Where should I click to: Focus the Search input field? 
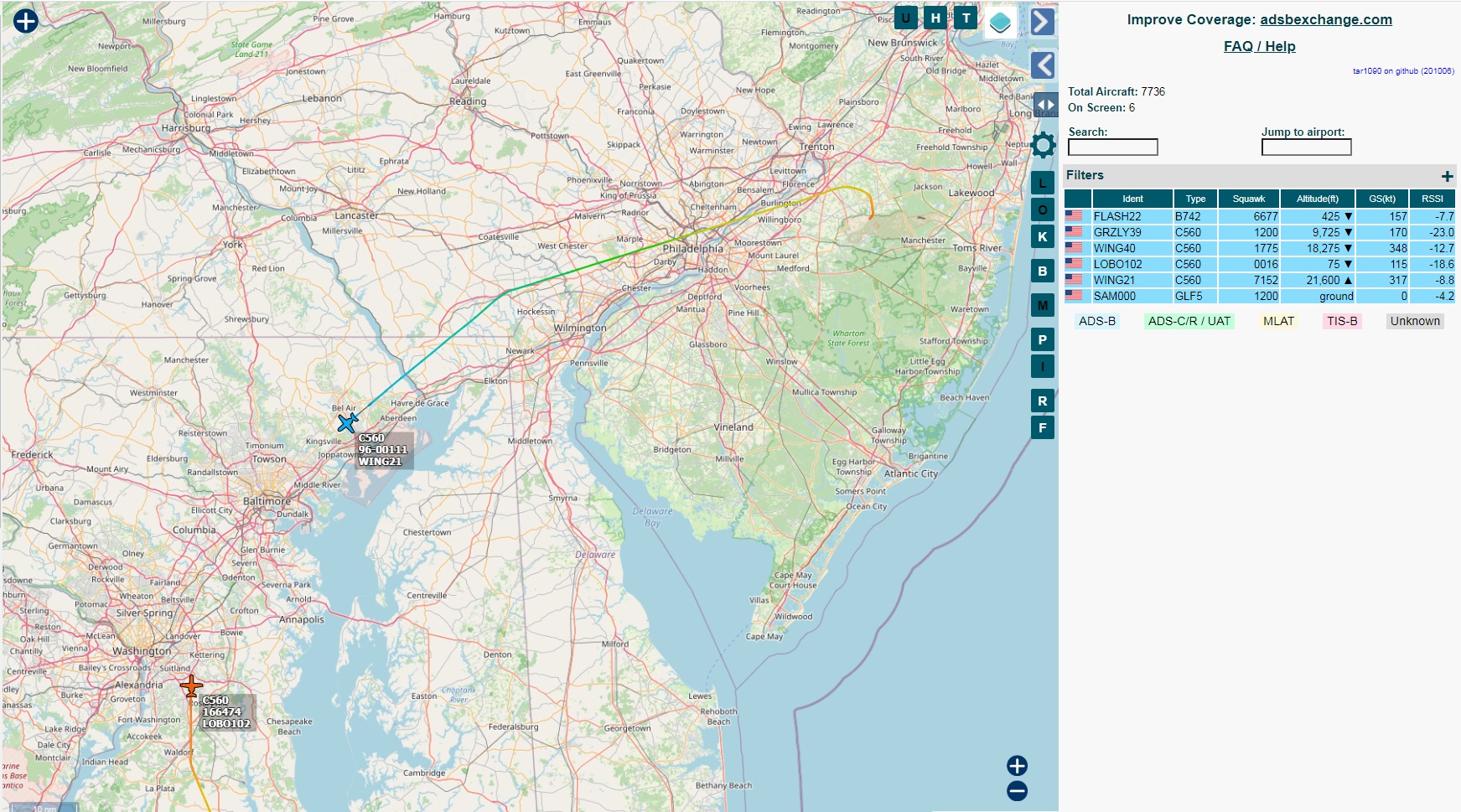click(x=1112, y=147)
